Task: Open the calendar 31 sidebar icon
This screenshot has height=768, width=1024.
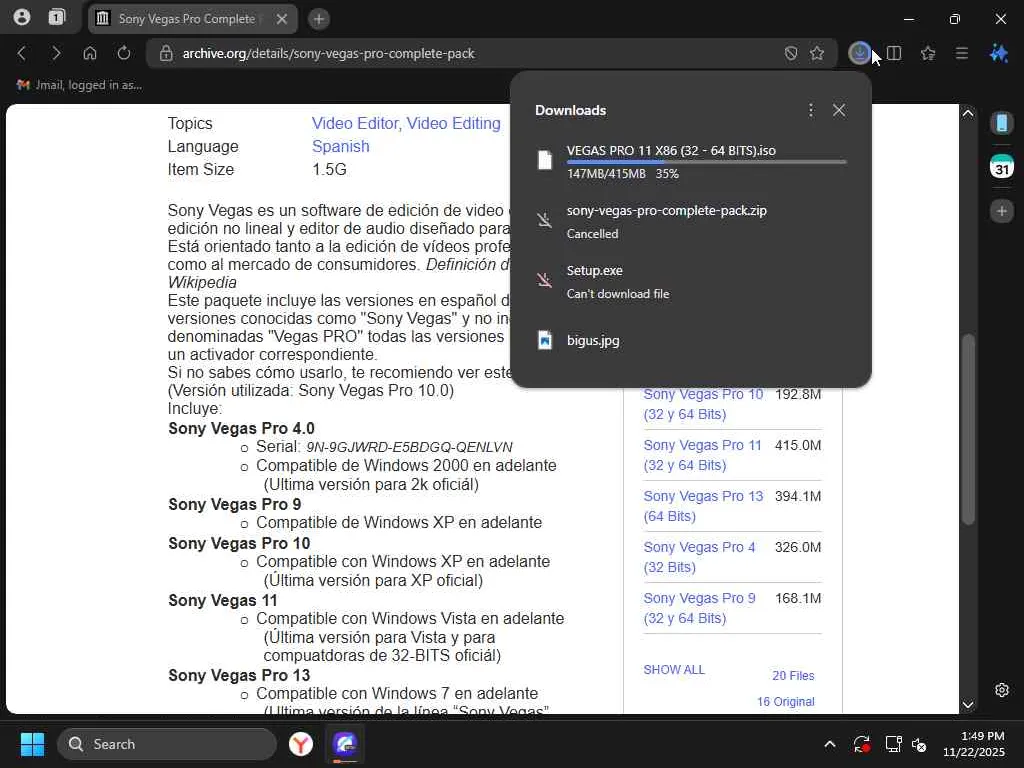Action: pos(1002,166)
